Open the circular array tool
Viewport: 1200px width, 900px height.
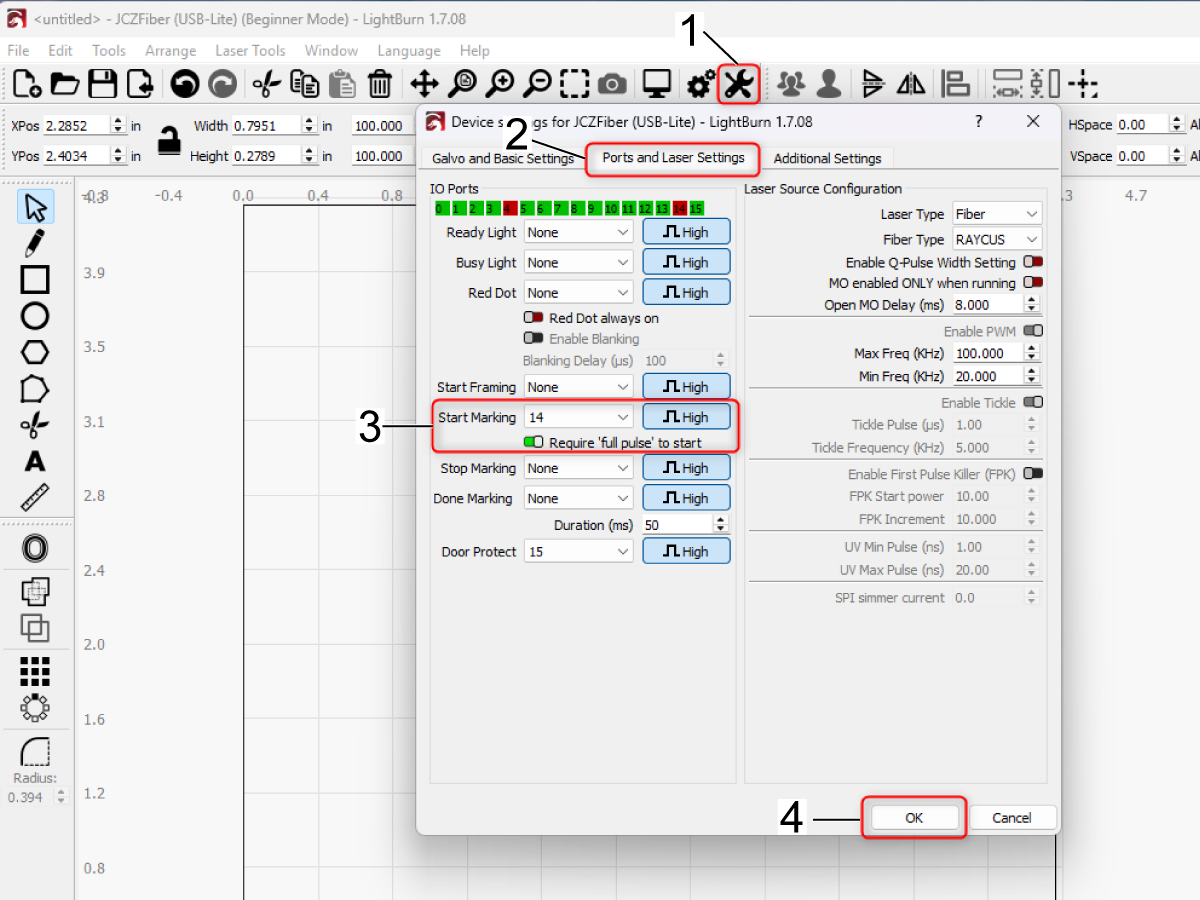35,708
